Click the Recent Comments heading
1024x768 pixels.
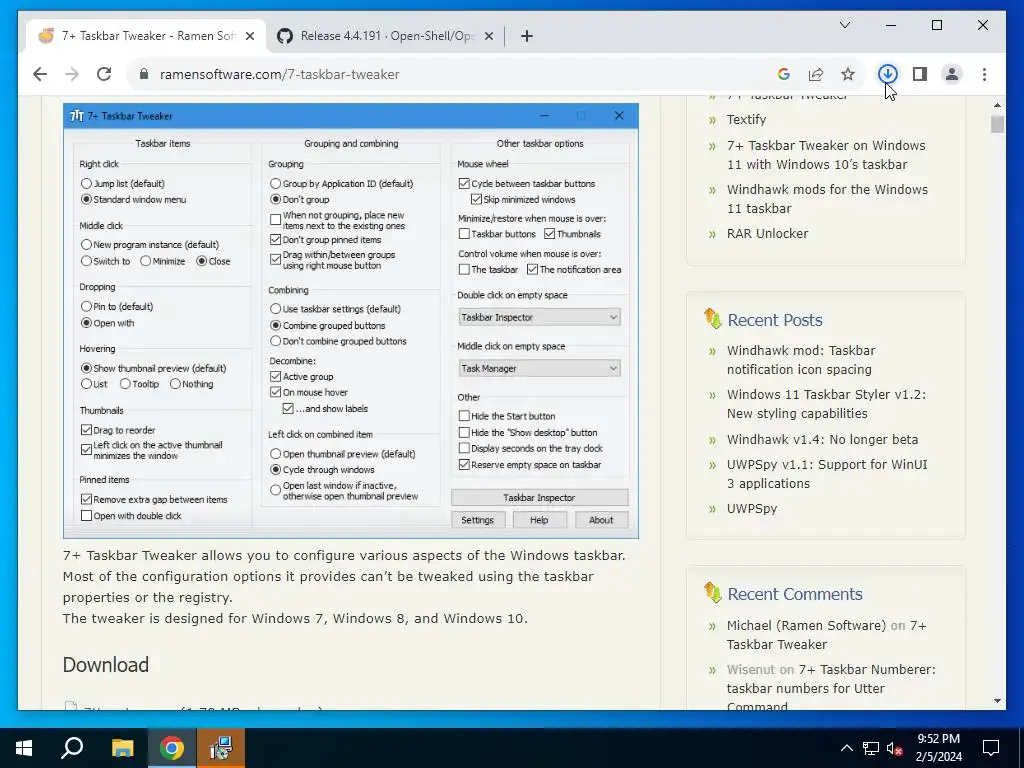795,594
